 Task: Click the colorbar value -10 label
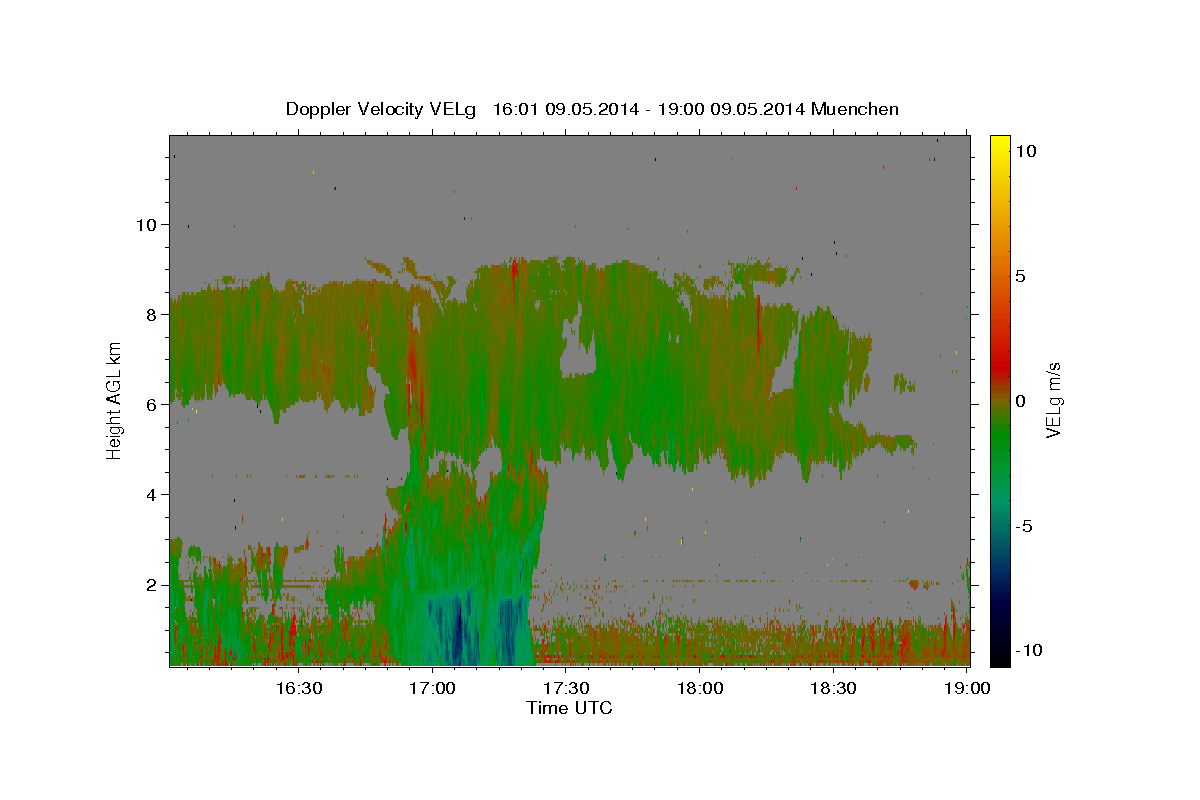point(1028,650)
